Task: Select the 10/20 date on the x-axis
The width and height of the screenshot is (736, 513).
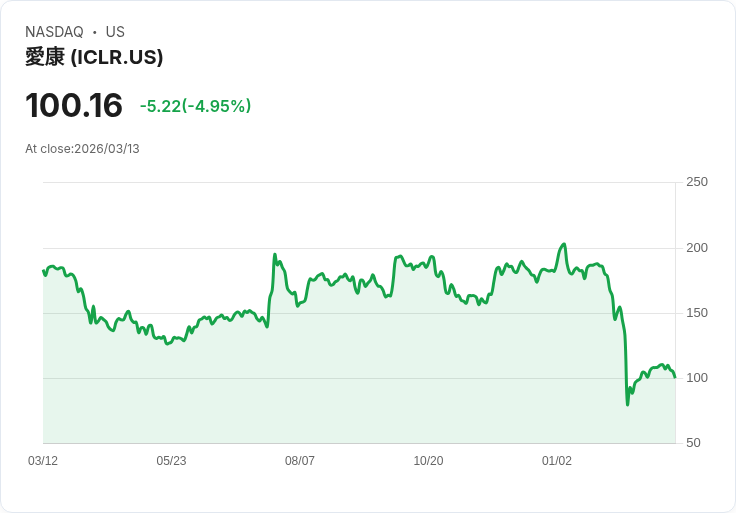Action: pos(428,461)
